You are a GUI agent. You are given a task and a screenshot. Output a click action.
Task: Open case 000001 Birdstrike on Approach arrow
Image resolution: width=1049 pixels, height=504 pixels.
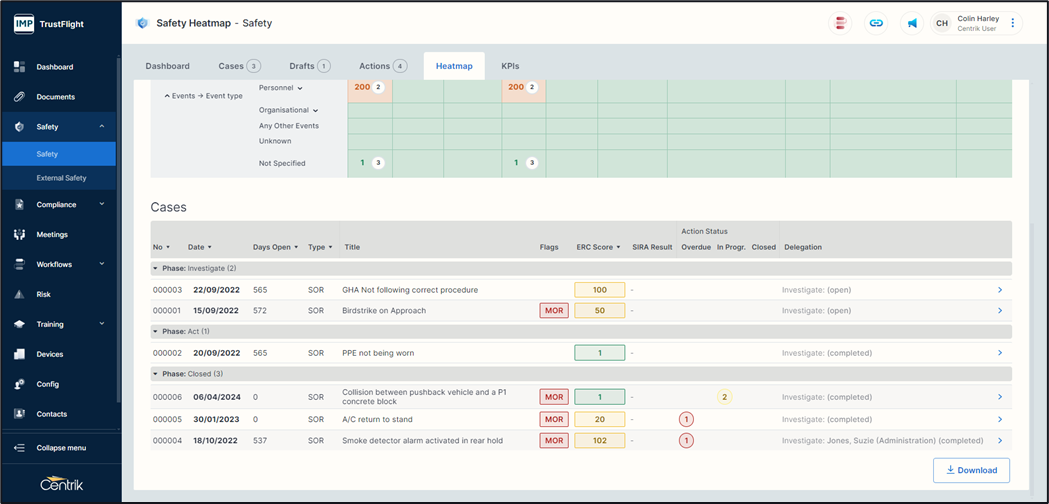[999, 311]
